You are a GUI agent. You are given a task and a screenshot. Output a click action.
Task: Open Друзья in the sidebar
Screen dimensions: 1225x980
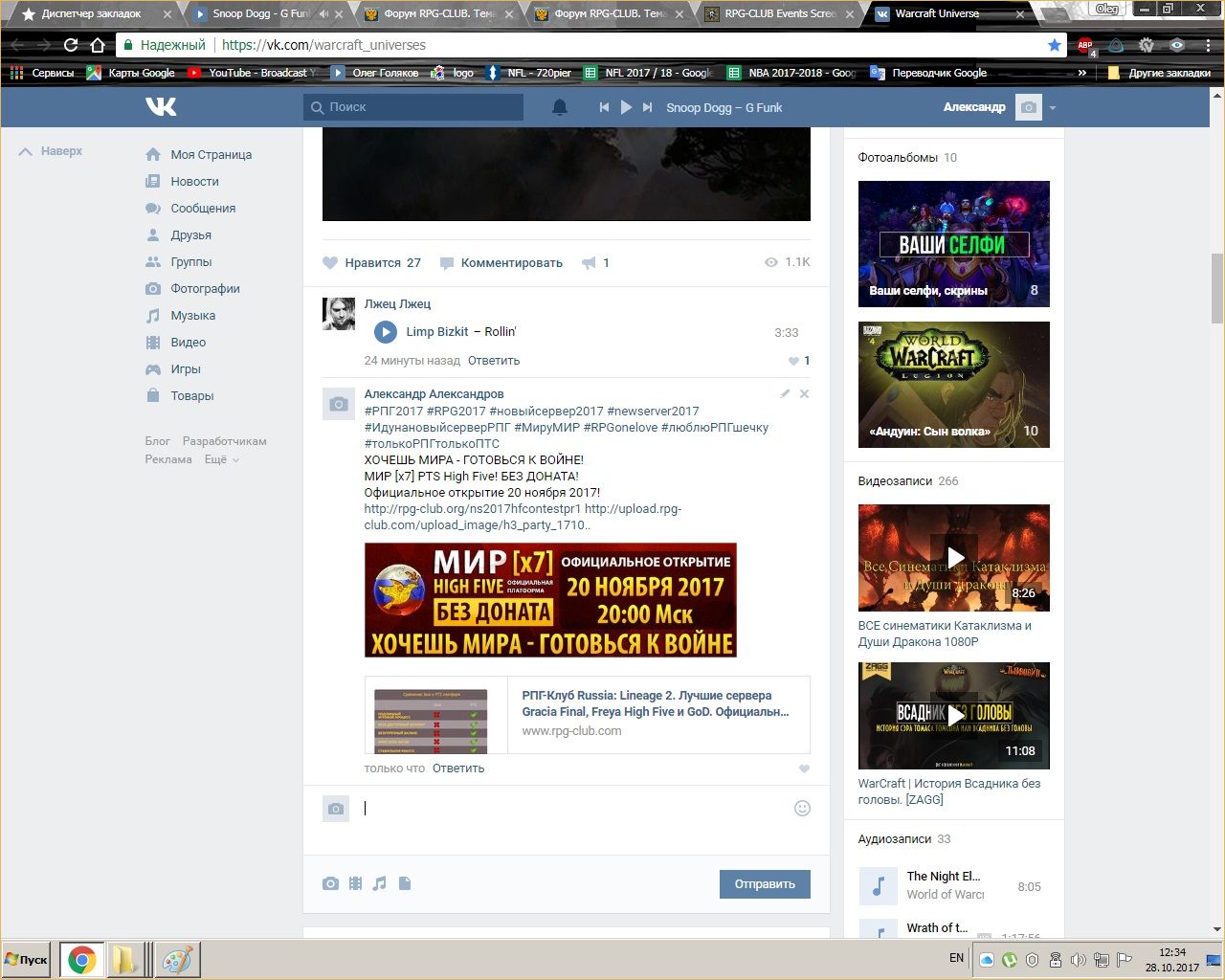[x=179, y=234]
